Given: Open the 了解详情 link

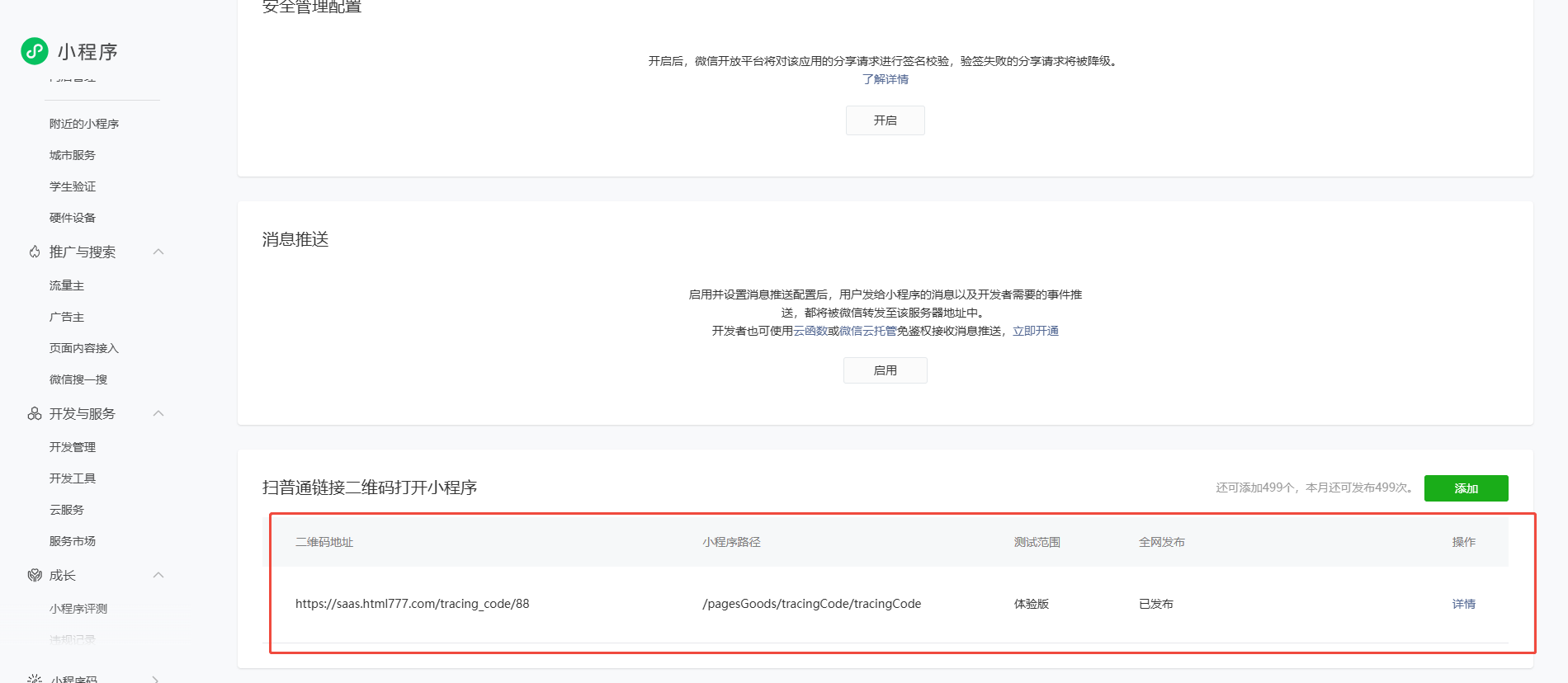Looking at the screenshot, I should (x=885, y=79).
